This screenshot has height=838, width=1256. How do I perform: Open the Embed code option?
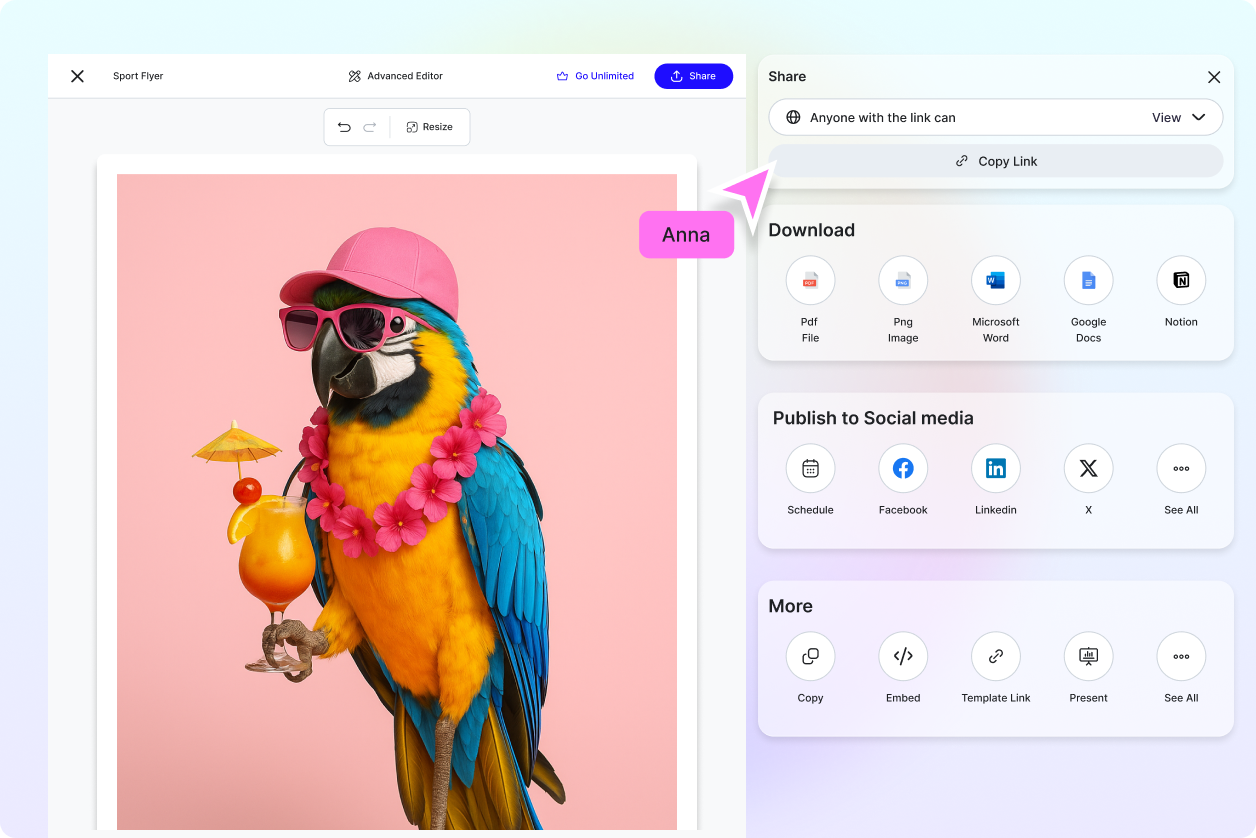[x=903, y=656]
